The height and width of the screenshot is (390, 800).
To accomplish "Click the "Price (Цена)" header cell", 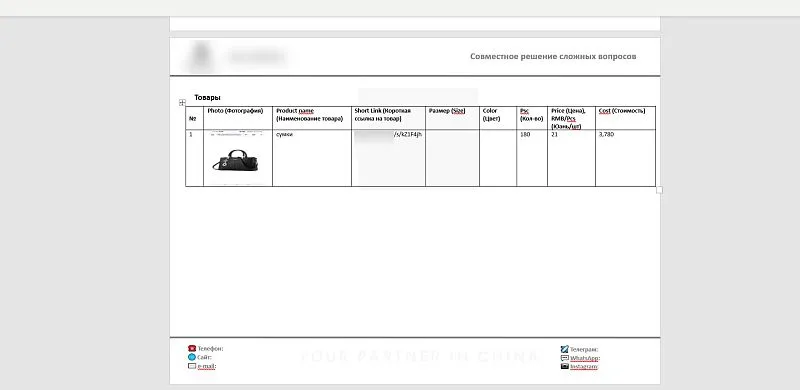I will (x=571, y=118).
